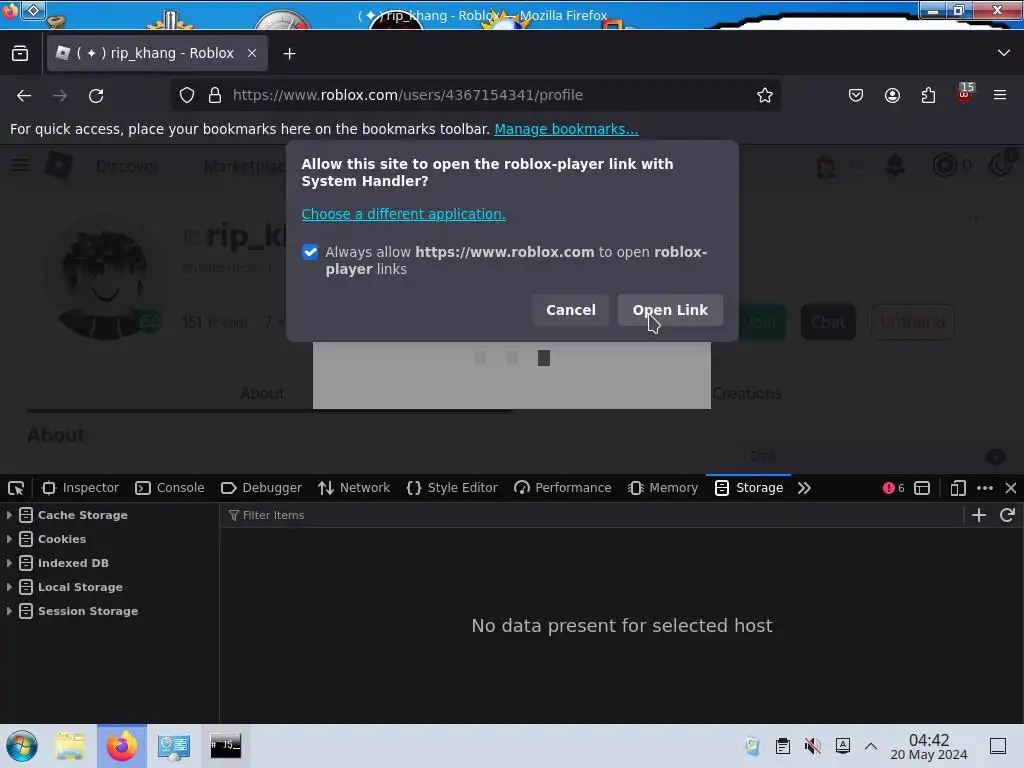Unmute the taskbar volume icon
Image resolution: width=1024 pixels, height=768 pixels.
[x=813, y=746]
